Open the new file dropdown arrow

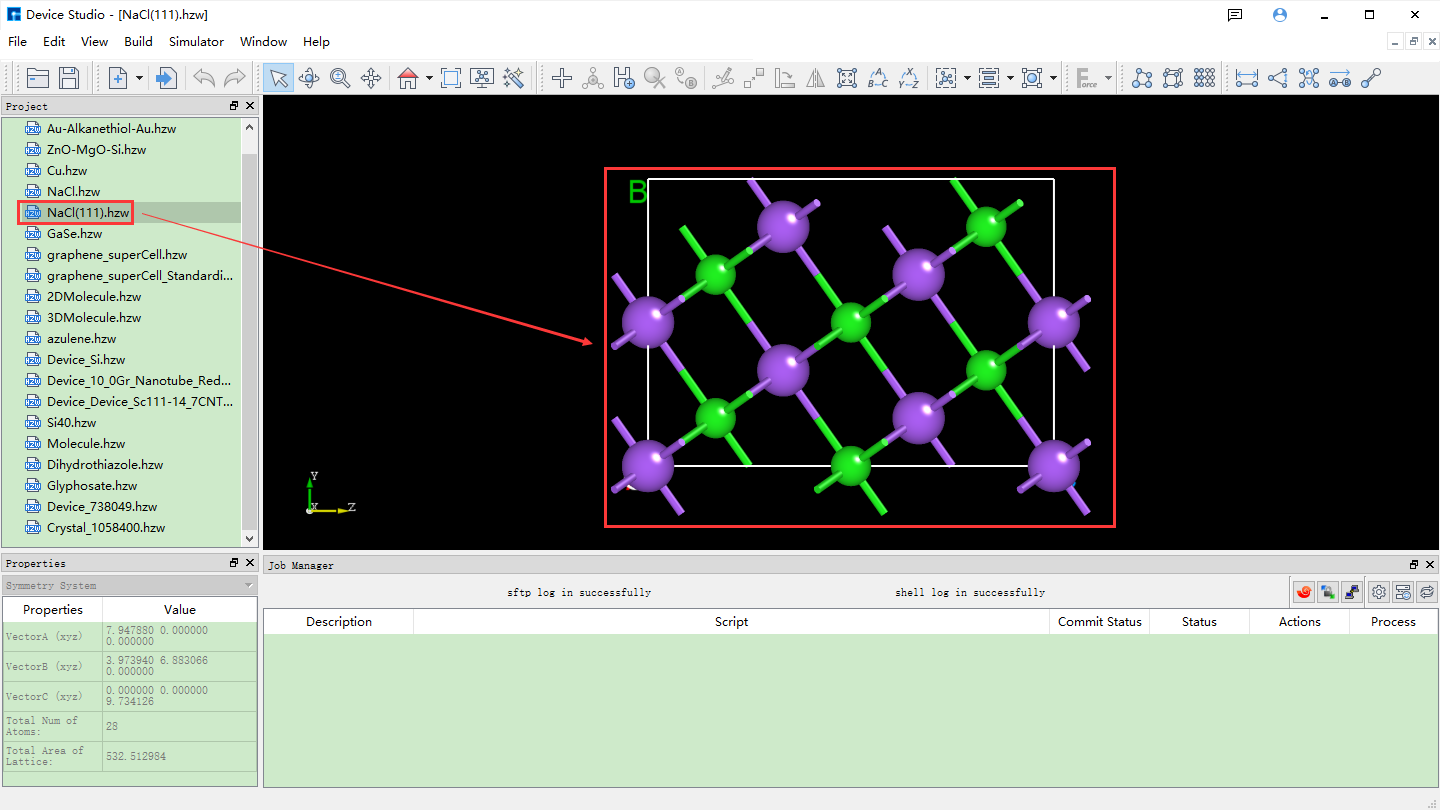[x=140, y=78]
